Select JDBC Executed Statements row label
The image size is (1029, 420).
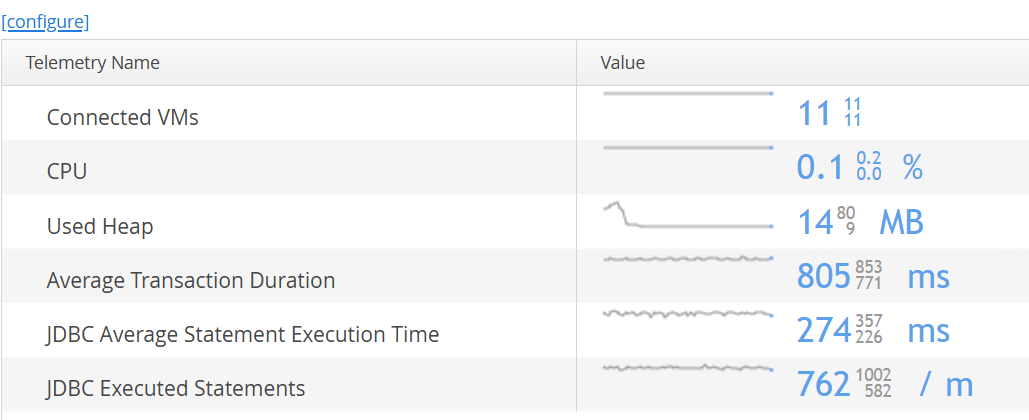point(176,388)
